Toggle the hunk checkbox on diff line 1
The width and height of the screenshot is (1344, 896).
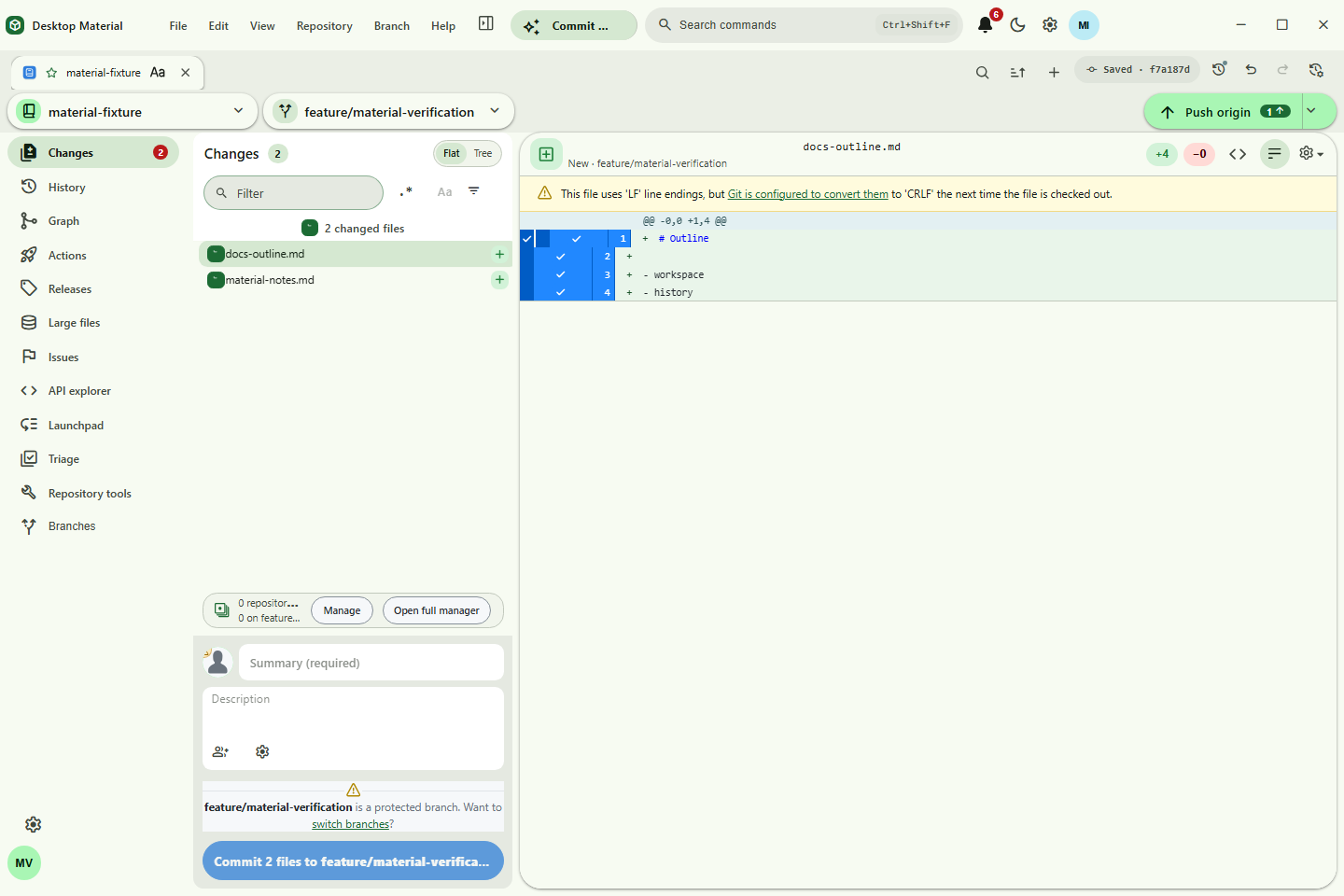(576, 239)
